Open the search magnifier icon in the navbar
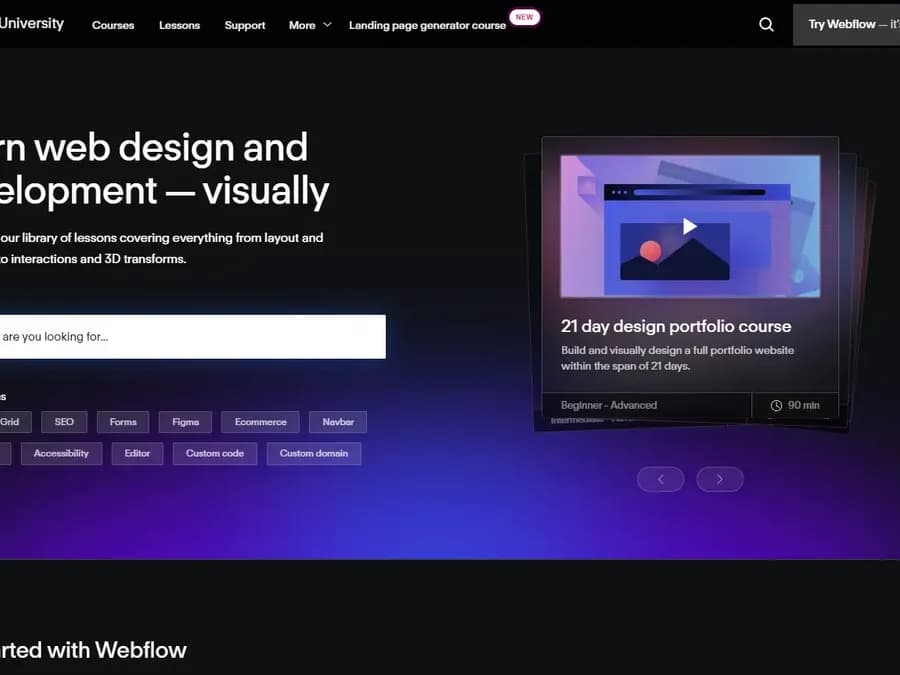This screenshot has width=900, height=675. click(x=766, y=25)
